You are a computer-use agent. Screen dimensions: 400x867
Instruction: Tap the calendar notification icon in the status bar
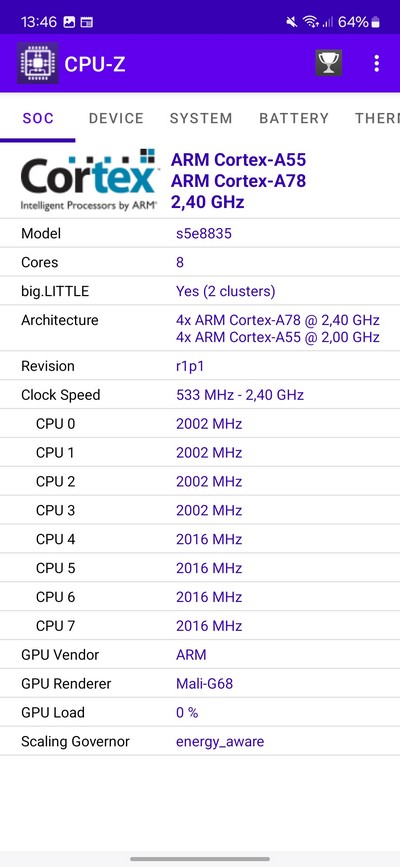click(86, 22)
